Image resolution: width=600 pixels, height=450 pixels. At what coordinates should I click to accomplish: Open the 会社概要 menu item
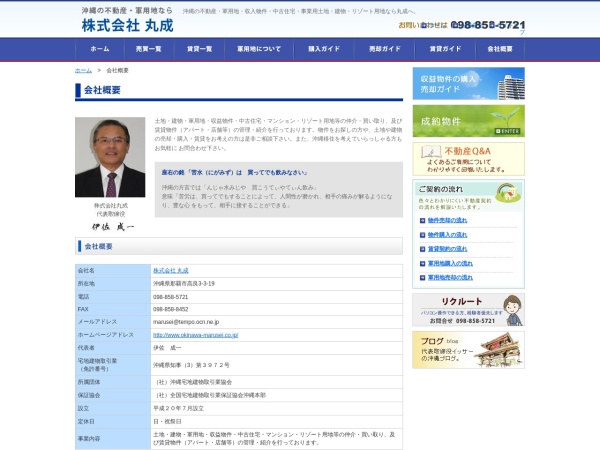coord(500,49)
